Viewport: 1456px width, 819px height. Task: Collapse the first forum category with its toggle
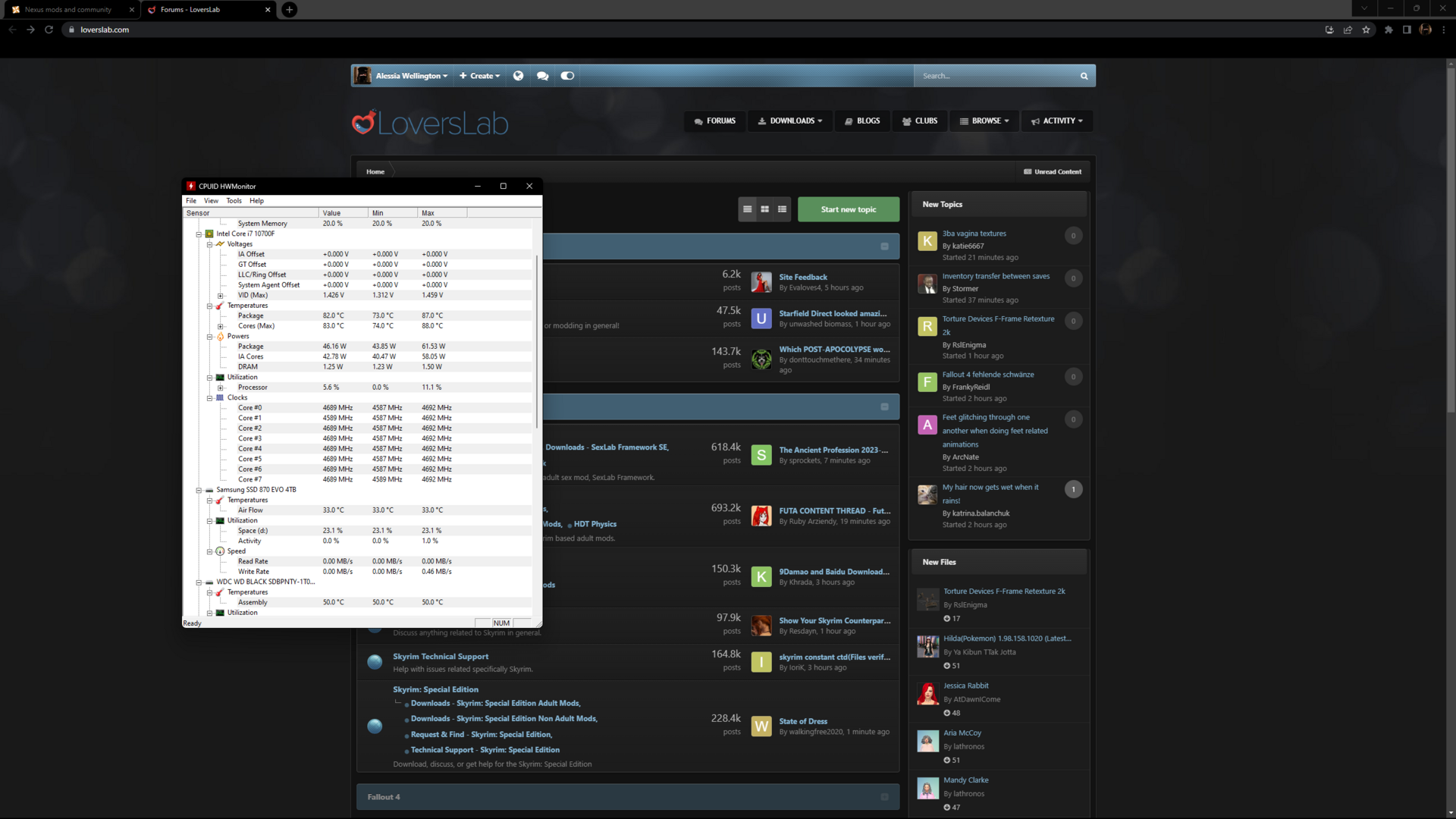884,246
